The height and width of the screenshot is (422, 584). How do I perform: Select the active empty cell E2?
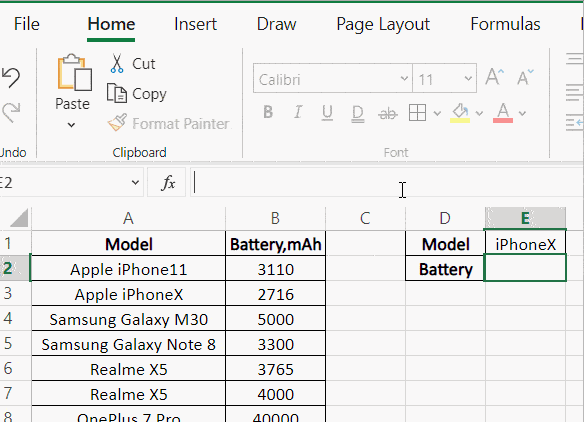525,268
